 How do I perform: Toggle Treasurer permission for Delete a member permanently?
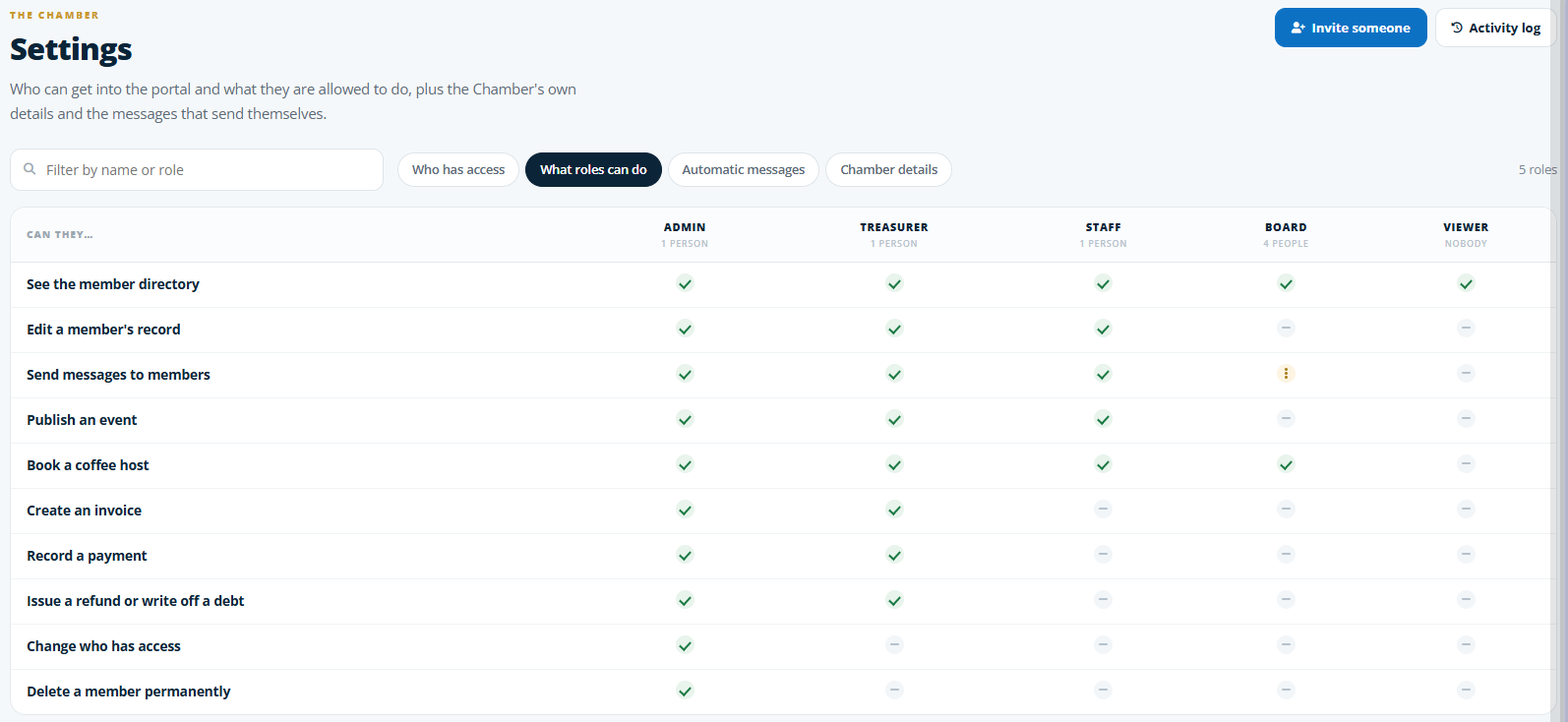click(894, 691)
